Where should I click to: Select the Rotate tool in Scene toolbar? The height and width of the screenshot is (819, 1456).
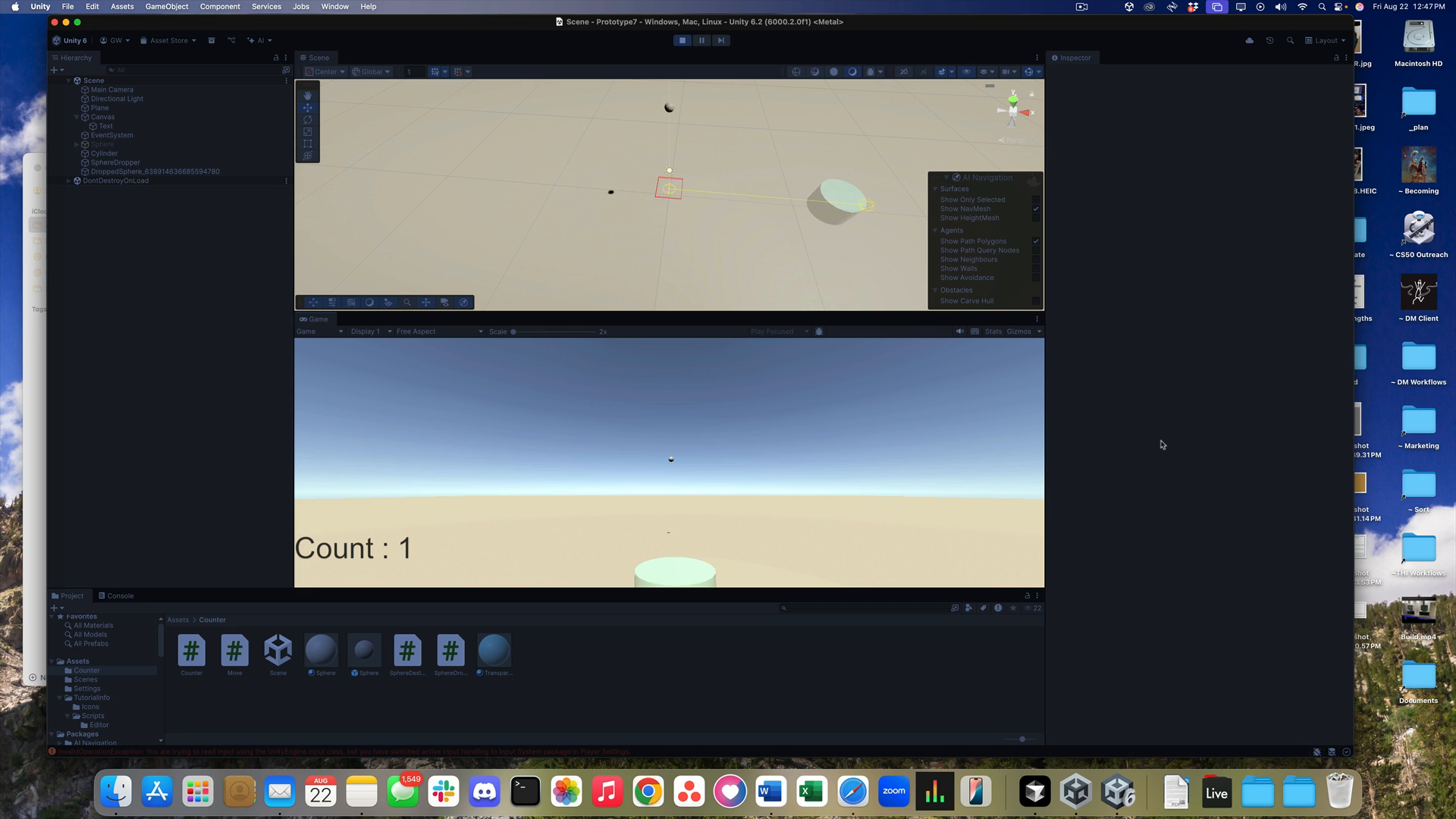(x=307, y=120)
